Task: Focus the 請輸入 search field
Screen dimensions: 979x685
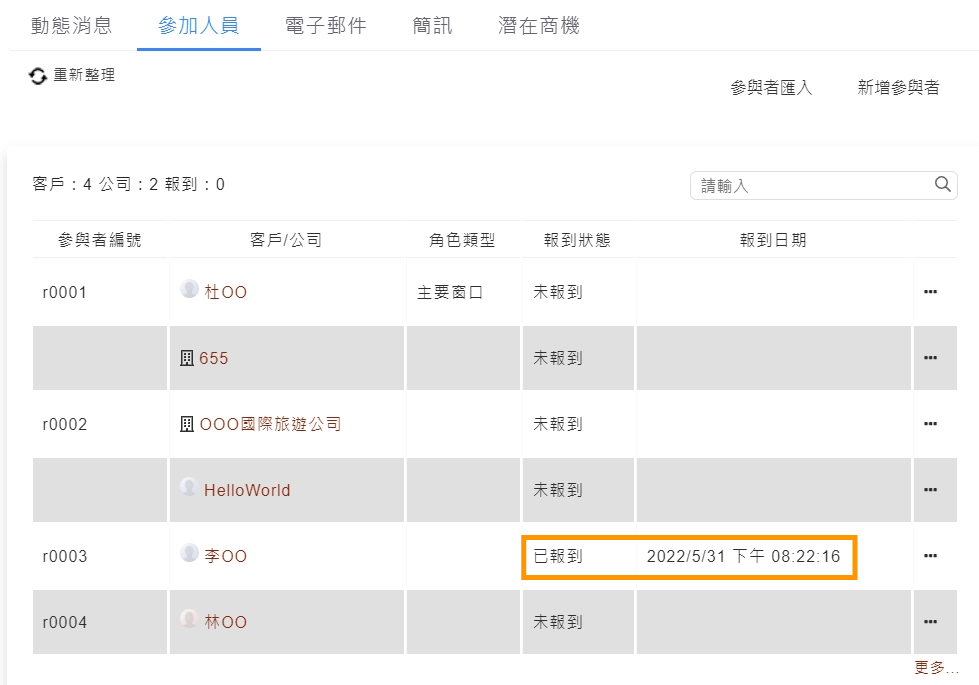Action: 812,186
